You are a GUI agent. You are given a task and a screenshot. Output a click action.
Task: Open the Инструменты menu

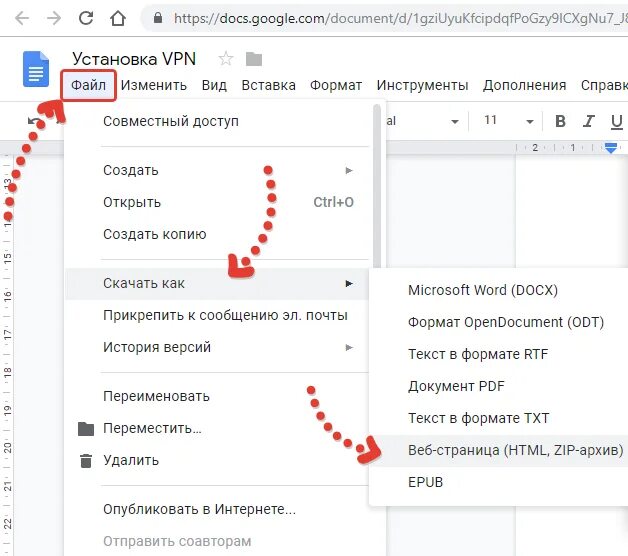[x=422, y=85]
